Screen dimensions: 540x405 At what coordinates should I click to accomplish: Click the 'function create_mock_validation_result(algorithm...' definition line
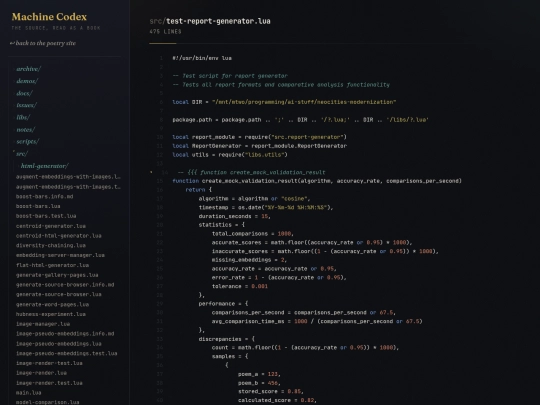pyautogui.click(x=317, y=181)
